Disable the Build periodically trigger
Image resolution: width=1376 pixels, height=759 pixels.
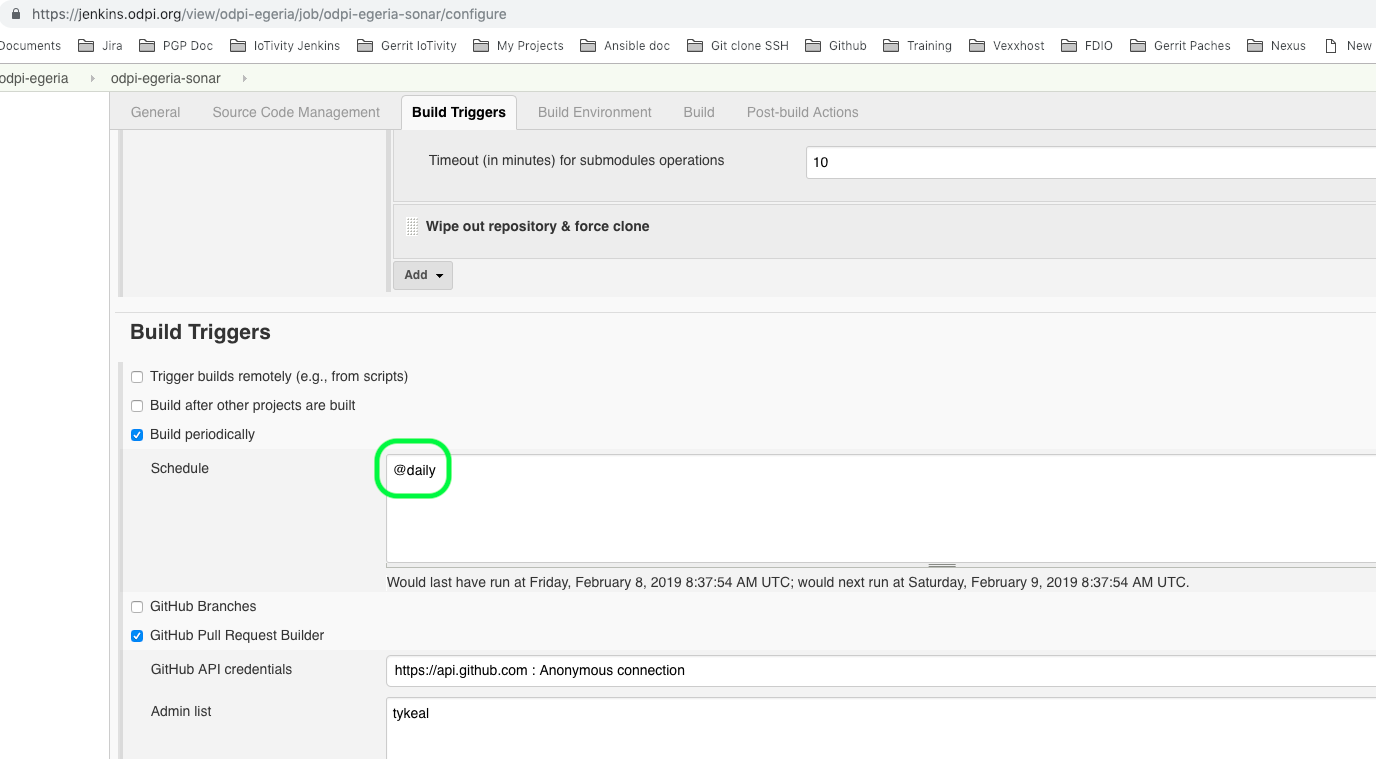[137, 435]
